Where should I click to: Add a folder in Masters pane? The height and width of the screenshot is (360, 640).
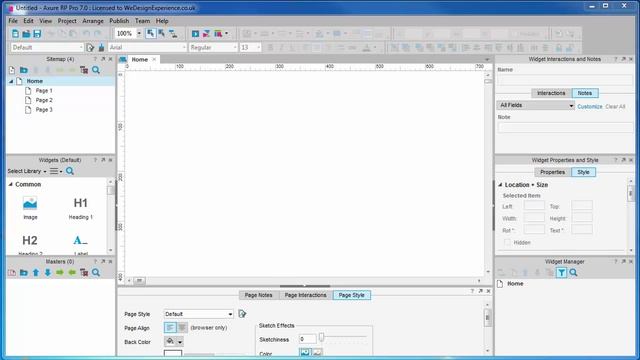pos(24,273)
